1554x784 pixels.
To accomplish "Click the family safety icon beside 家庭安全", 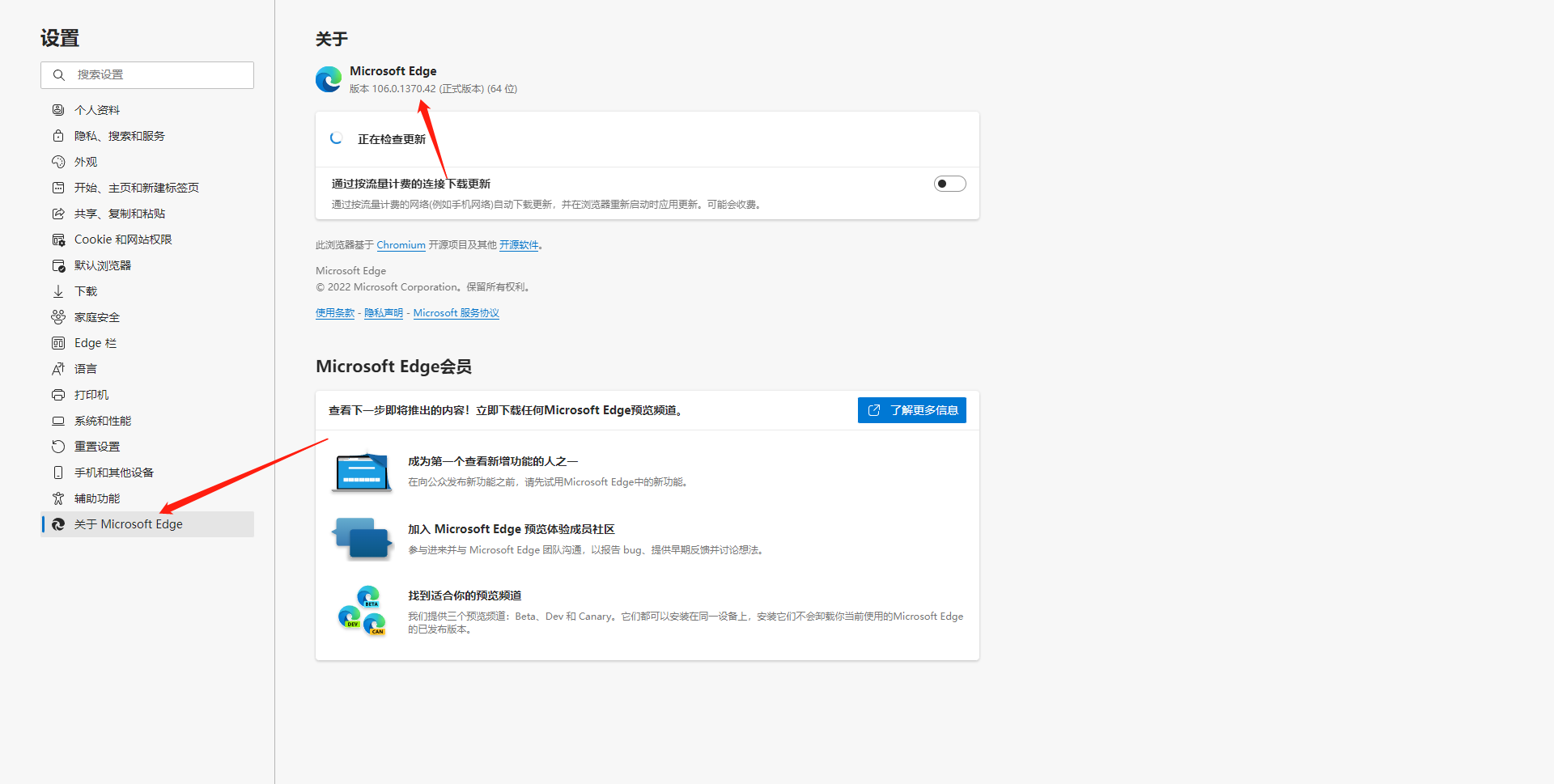I will pyautogui.click(x=58, y=317).
